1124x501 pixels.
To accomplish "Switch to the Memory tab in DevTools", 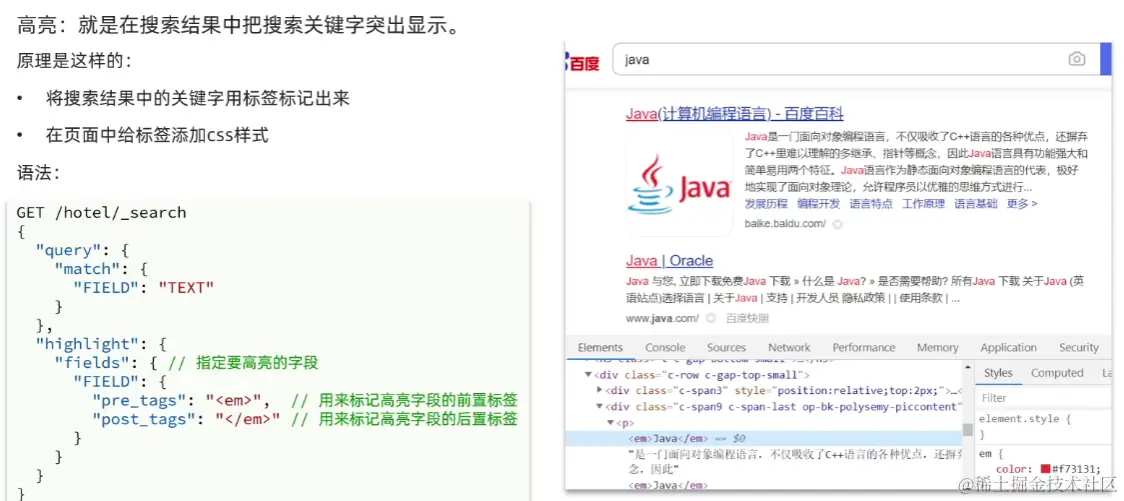I will coord(937,347).
